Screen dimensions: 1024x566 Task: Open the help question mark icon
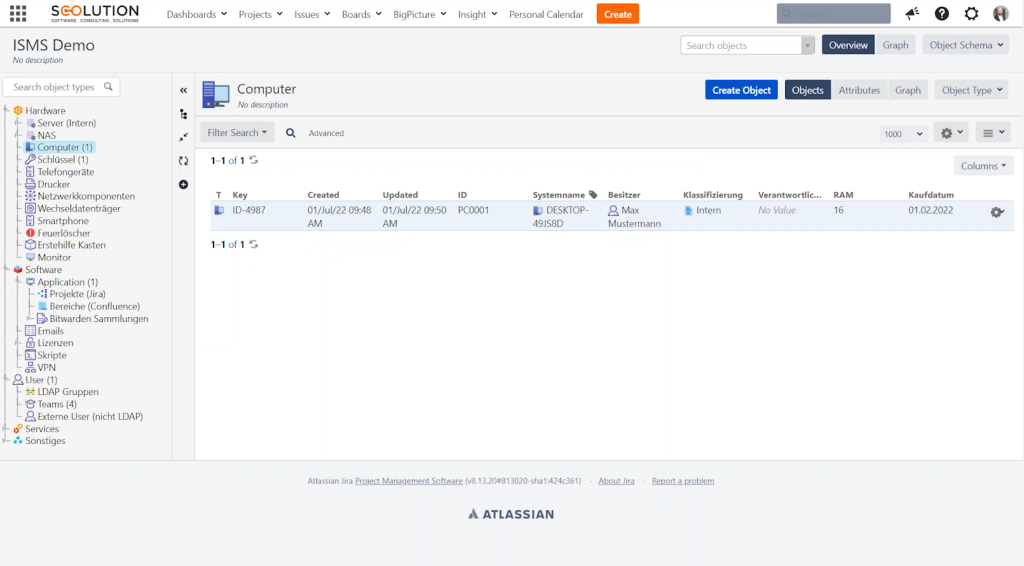click(942, 14)
